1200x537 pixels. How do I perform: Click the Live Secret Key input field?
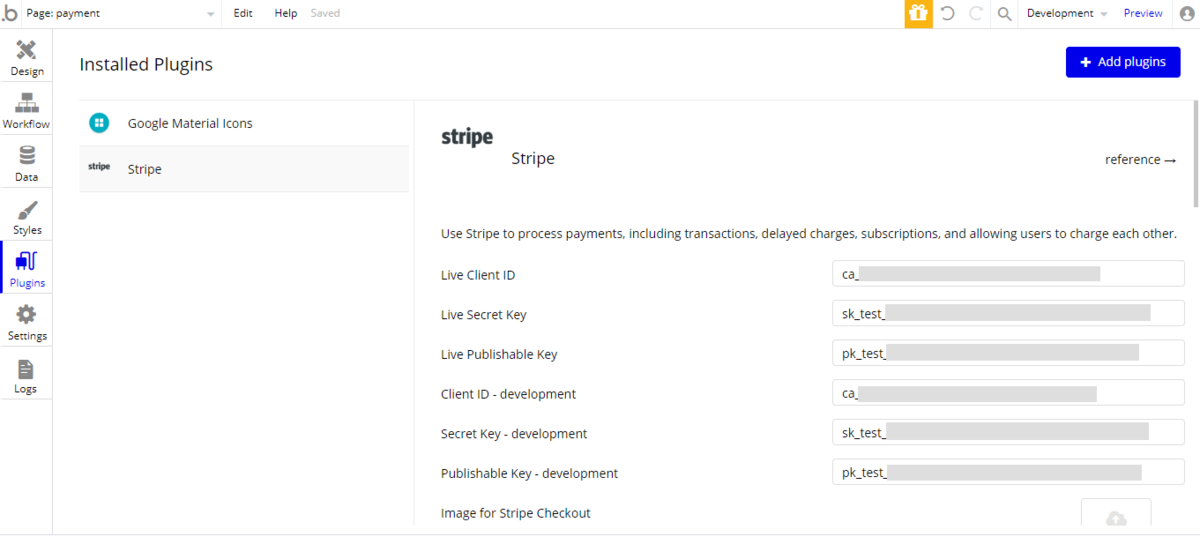point(1008,314)
